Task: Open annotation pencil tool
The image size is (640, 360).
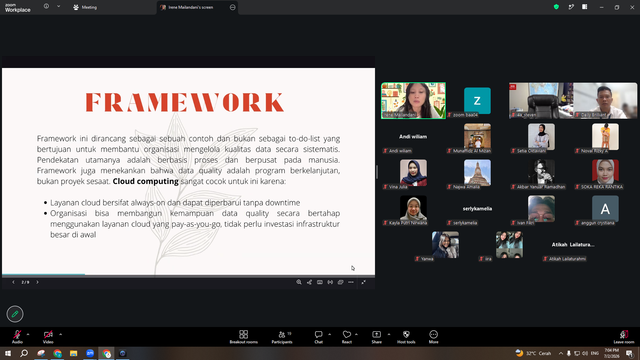Action: tap(15, 314)
